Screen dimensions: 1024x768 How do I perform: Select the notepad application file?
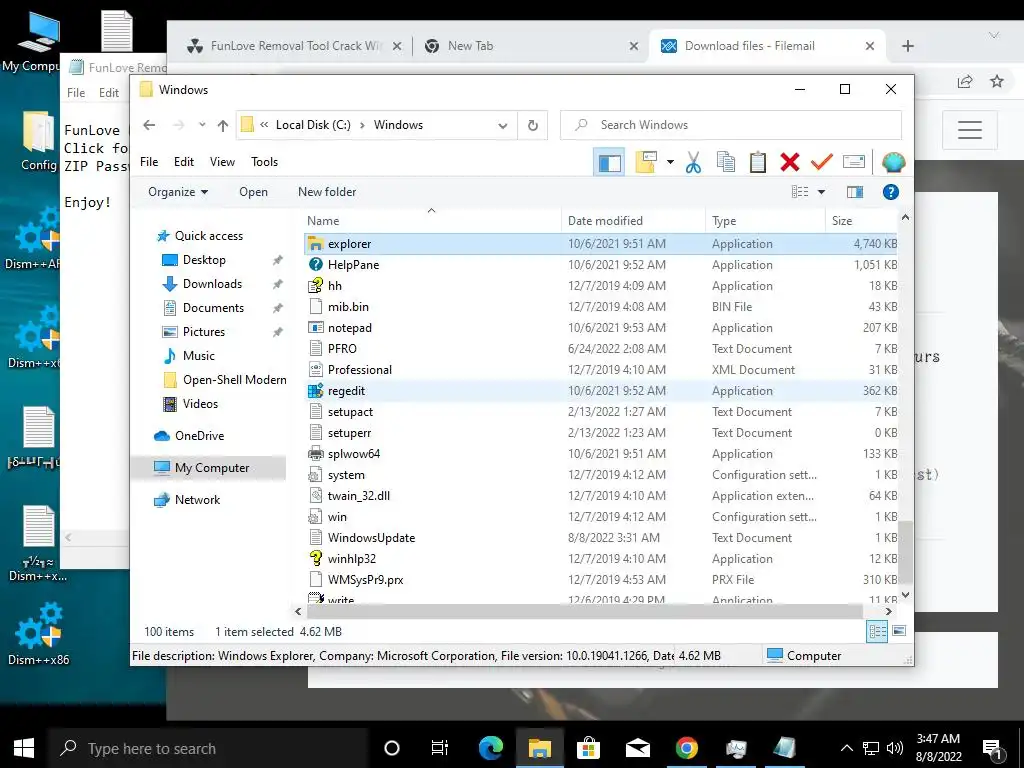(x=601, y=328)
